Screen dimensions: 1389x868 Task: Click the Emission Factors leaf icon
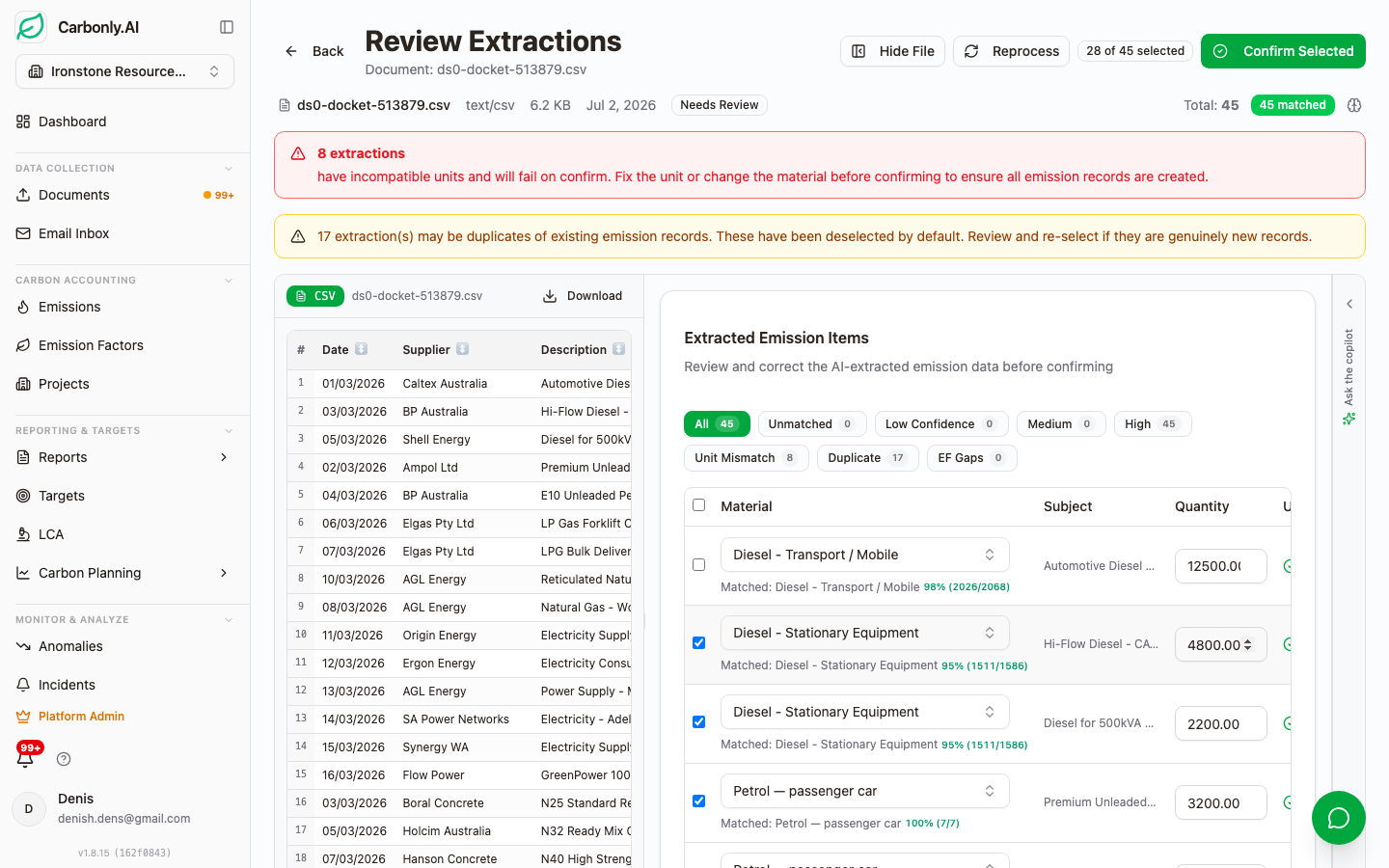pyautogui.click(x=23, y=345)
